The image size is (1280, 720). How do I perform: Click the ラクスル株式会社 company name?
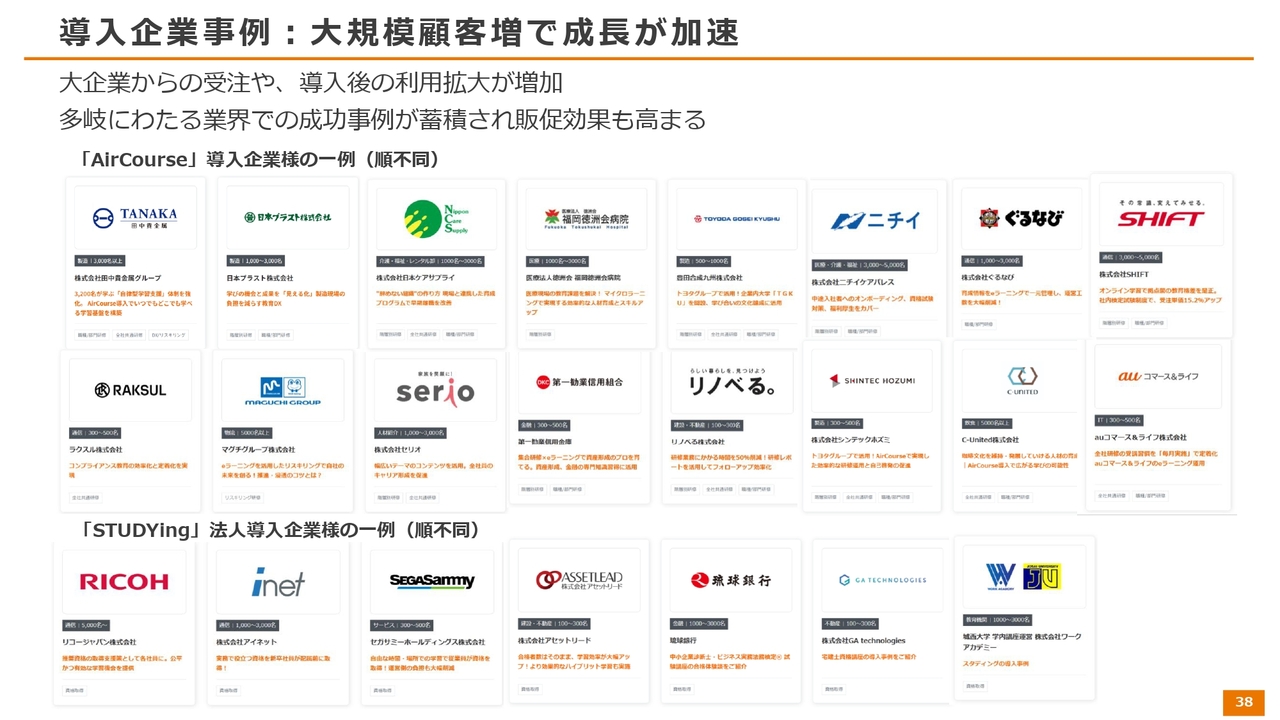[x=95, y=451]
